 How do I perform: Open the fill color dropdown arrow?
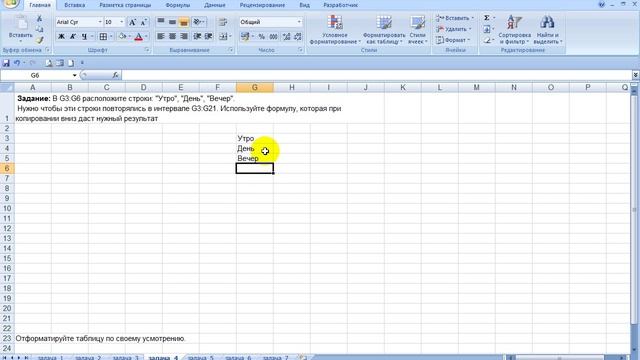coord(129,37)
